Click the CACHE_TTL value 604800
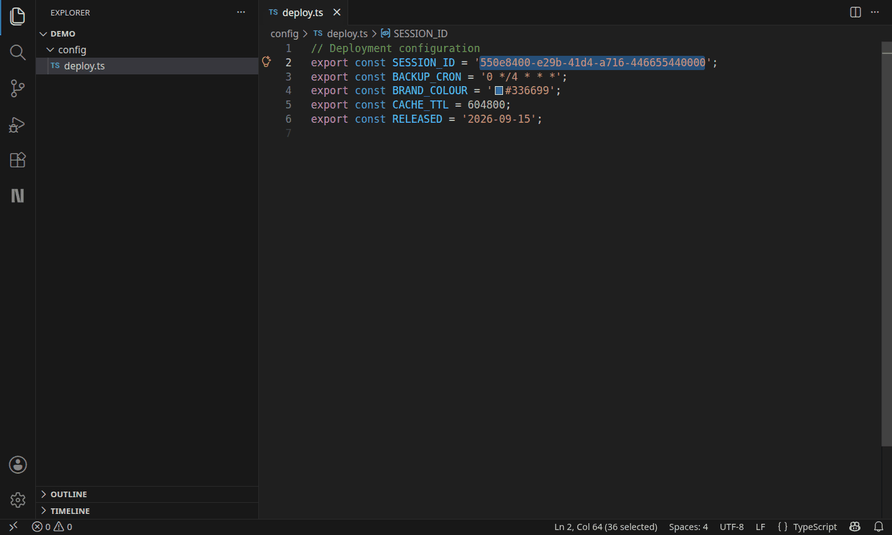Screen dimensions: 892x535 (486, 105)
